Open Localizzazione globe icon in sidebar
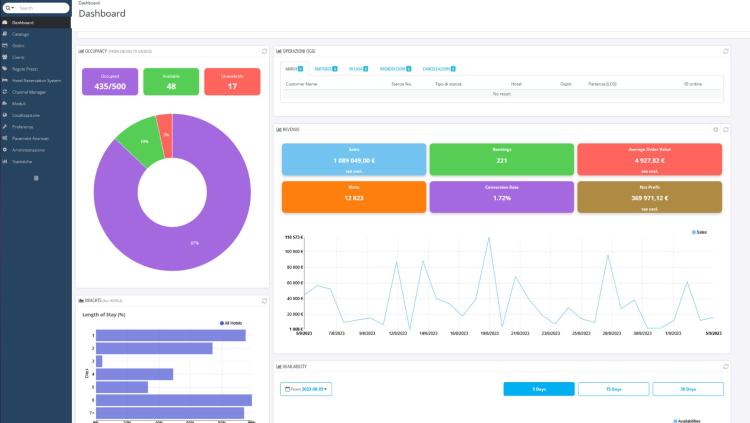The width and height of the screenshot is (750, 423). 5,115
